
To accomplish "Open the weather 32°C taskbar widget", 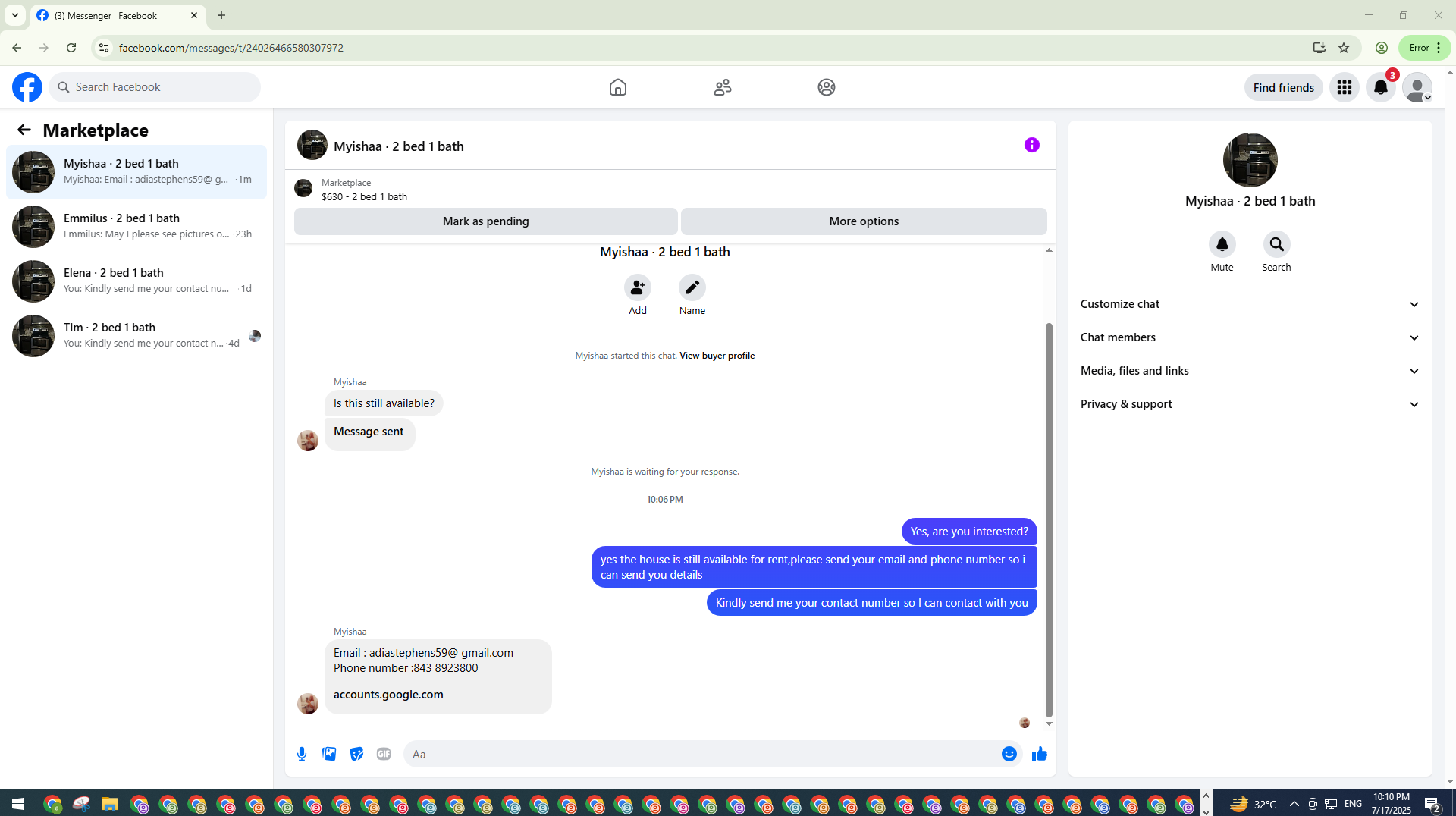I will (1253, 804).
